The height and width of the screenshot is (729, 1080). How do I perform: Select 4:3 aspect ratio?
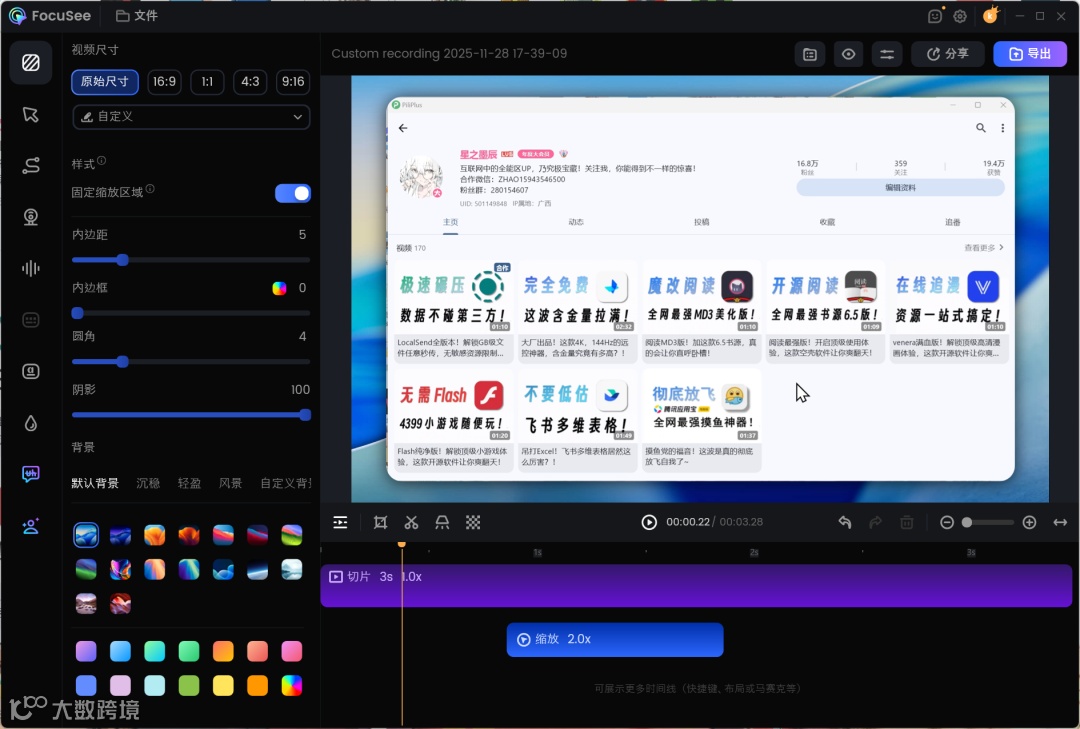pos(250,81)
